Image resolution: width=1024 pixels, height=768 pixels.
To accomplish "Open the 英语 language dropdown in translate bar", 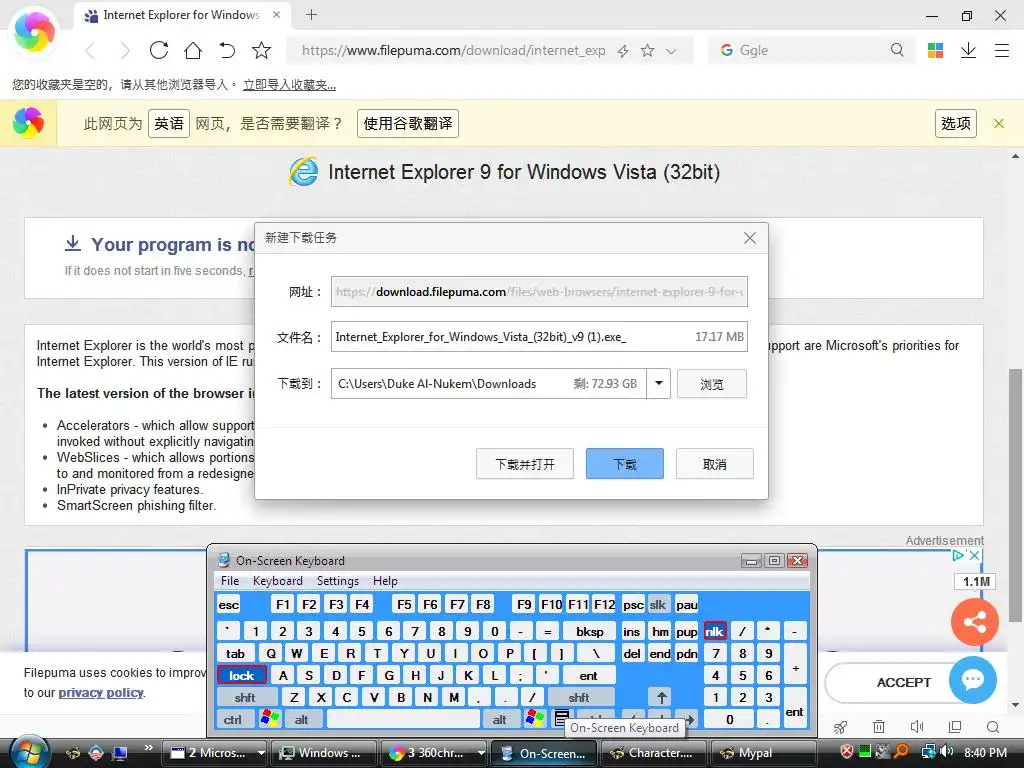I will [169, 123].
